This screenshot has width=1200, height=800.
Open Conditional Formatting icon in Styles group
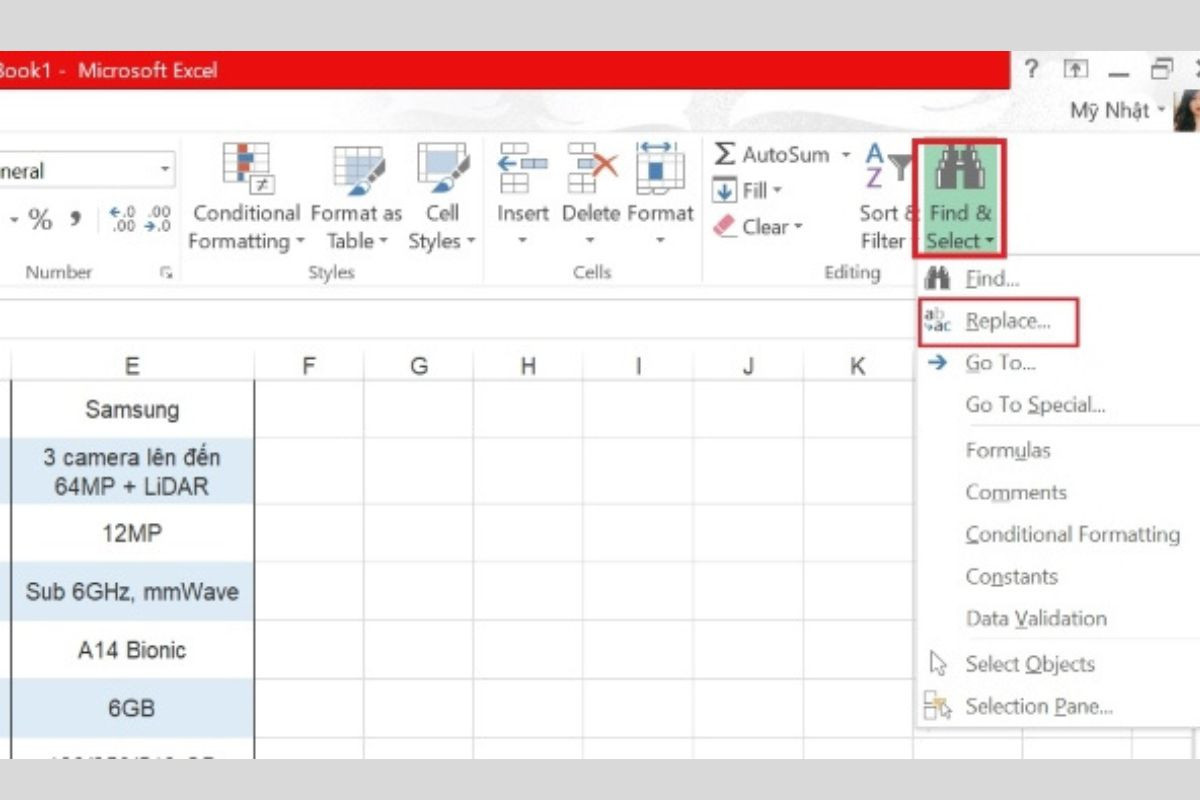[x=246, y=169]
